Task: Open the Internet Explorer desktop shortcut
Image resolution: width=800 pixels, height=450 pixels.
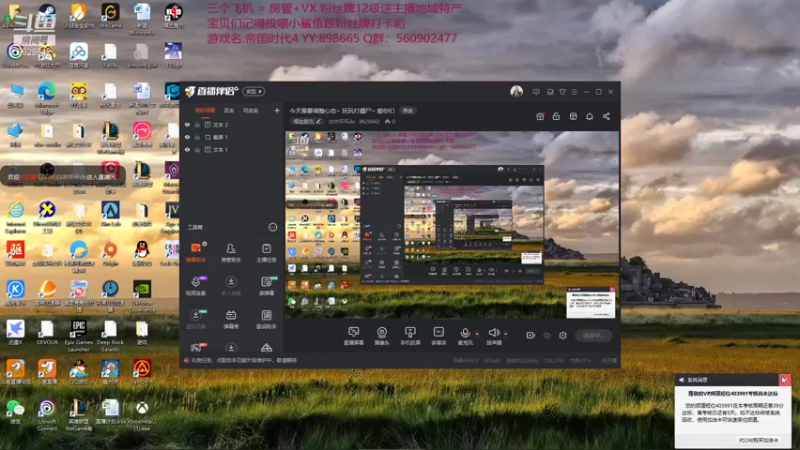Action: tap(16, 217)
